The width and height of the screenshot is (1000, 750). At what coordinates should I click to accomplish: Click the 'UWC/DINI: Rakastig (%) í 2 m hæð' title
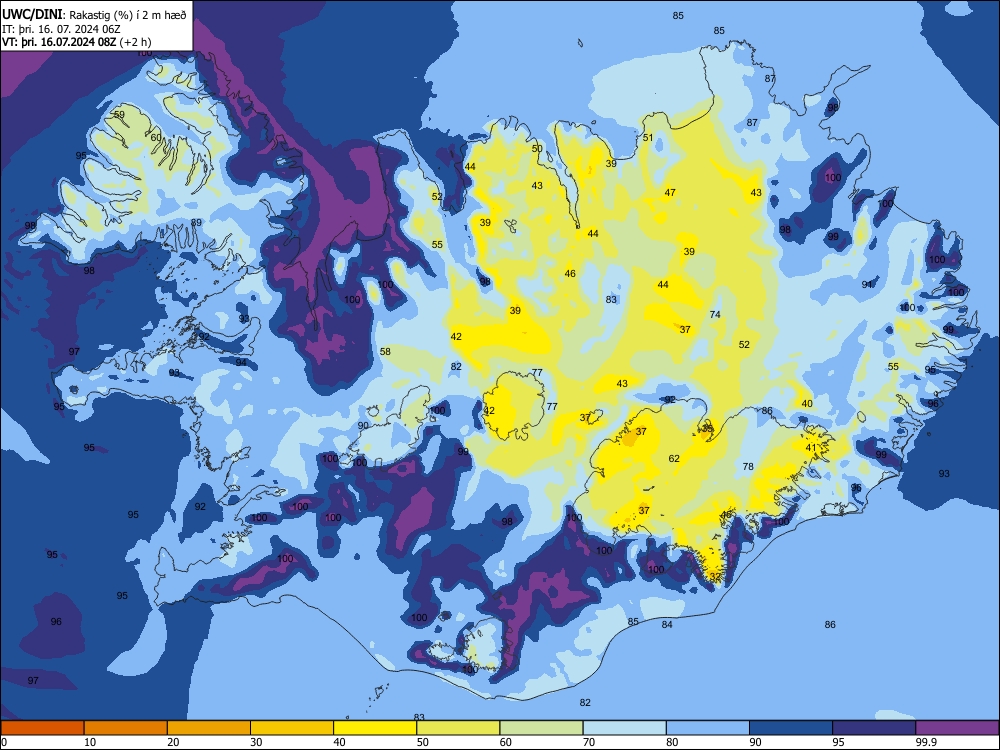(x=94, y=15)
